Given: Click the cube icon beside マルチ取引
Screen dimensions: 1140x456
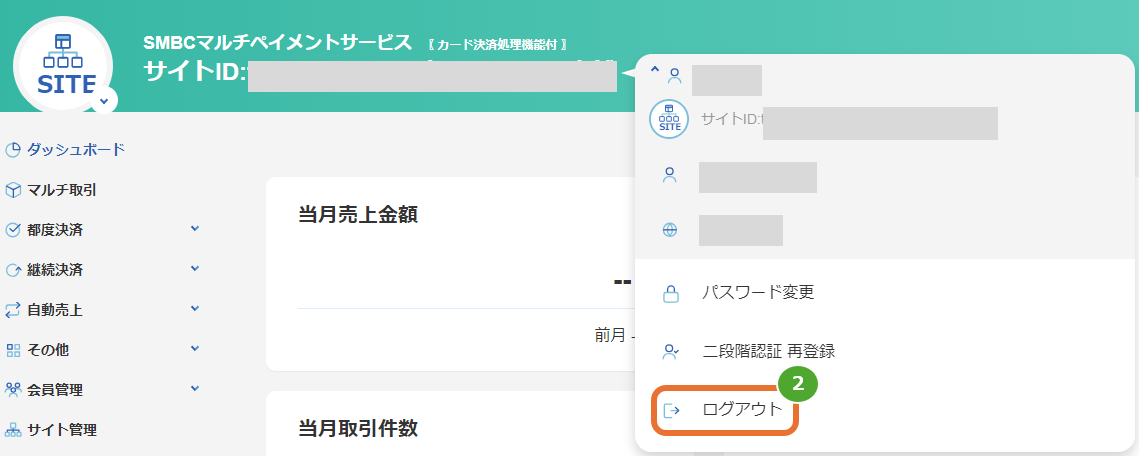Looking at the screenshot, I should click(13, 191).
